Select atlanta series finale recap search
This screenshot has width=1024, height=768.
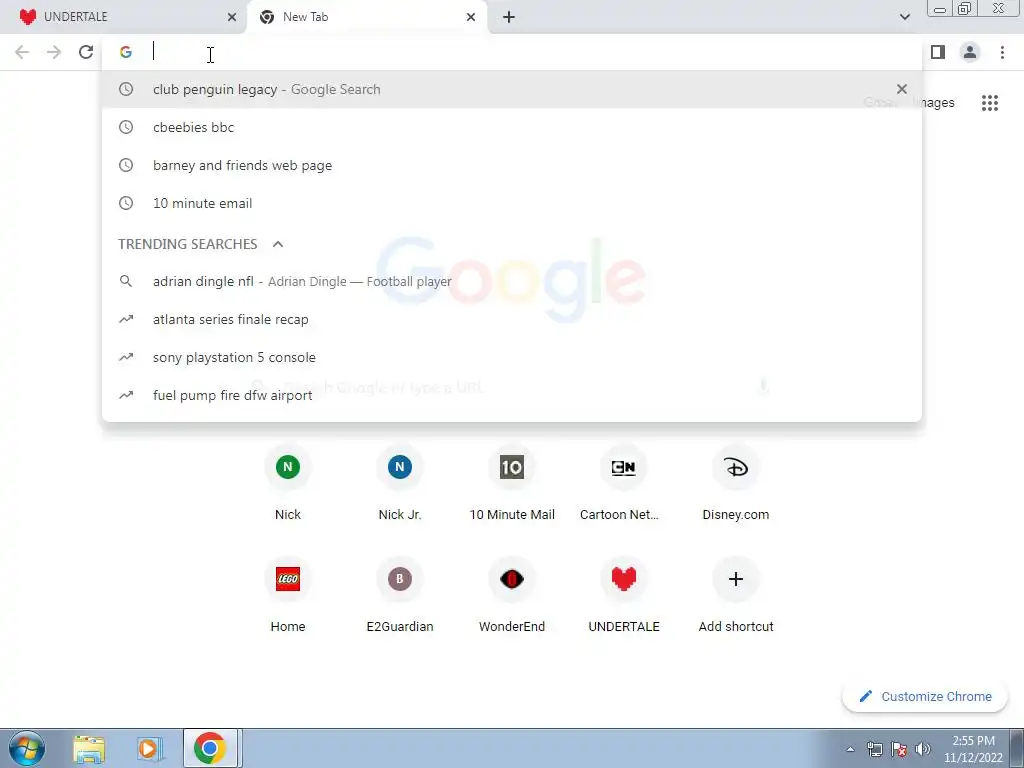[511, 319]
